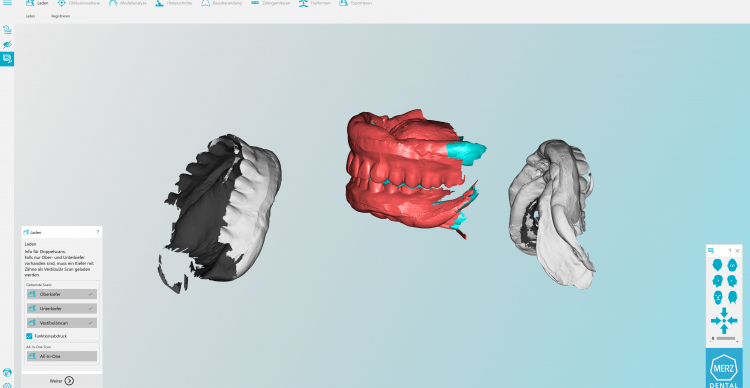750x388 pixels.
Task: Click the center-fit arrows icon in view panel
Action: point(724,321)
